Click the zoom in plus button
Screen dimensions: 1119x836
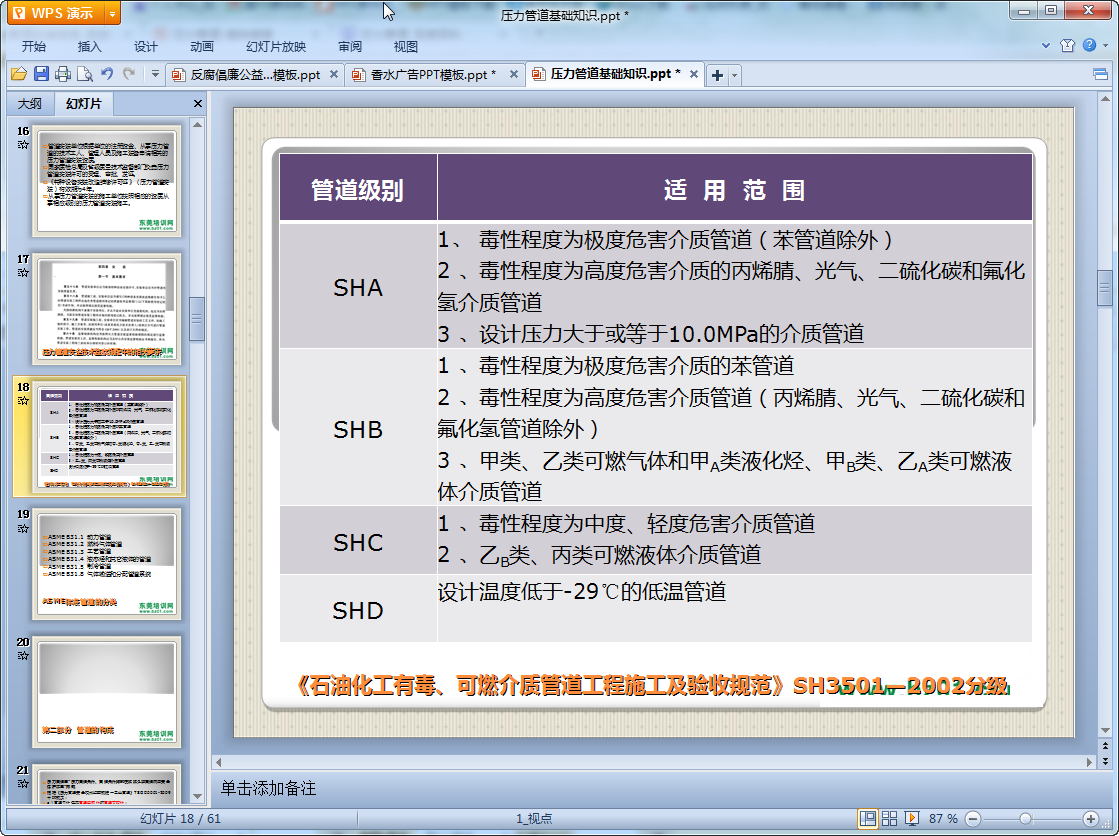pyautogui.click(x=1090, y=818)
